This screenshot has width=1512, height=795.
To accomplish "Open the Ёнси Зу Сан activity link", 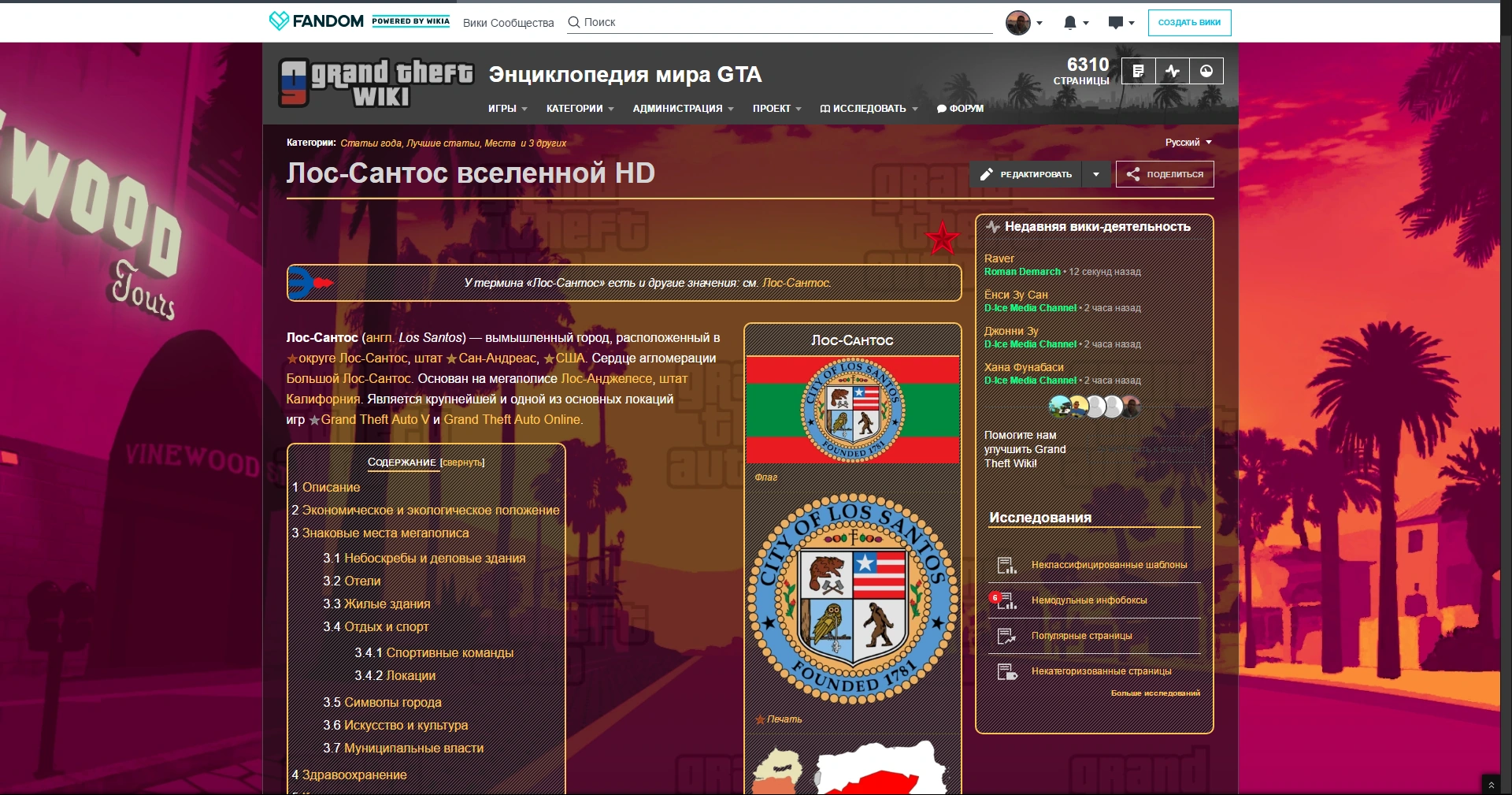I will (1016, 295).
